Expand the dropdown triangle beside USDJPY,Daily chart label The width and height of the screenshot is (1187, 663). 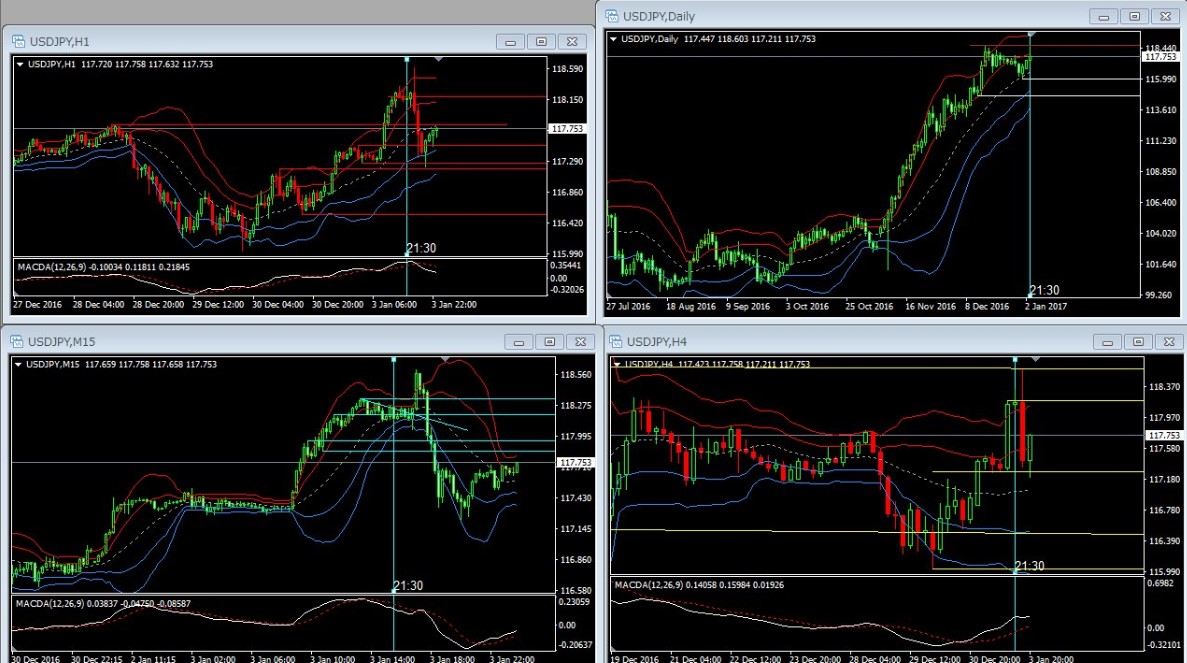[613, 39]
